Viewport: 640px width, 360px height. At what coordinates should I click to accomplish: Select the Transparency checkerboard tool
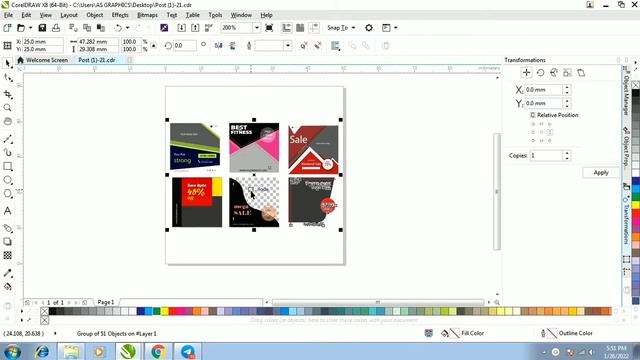7,256
